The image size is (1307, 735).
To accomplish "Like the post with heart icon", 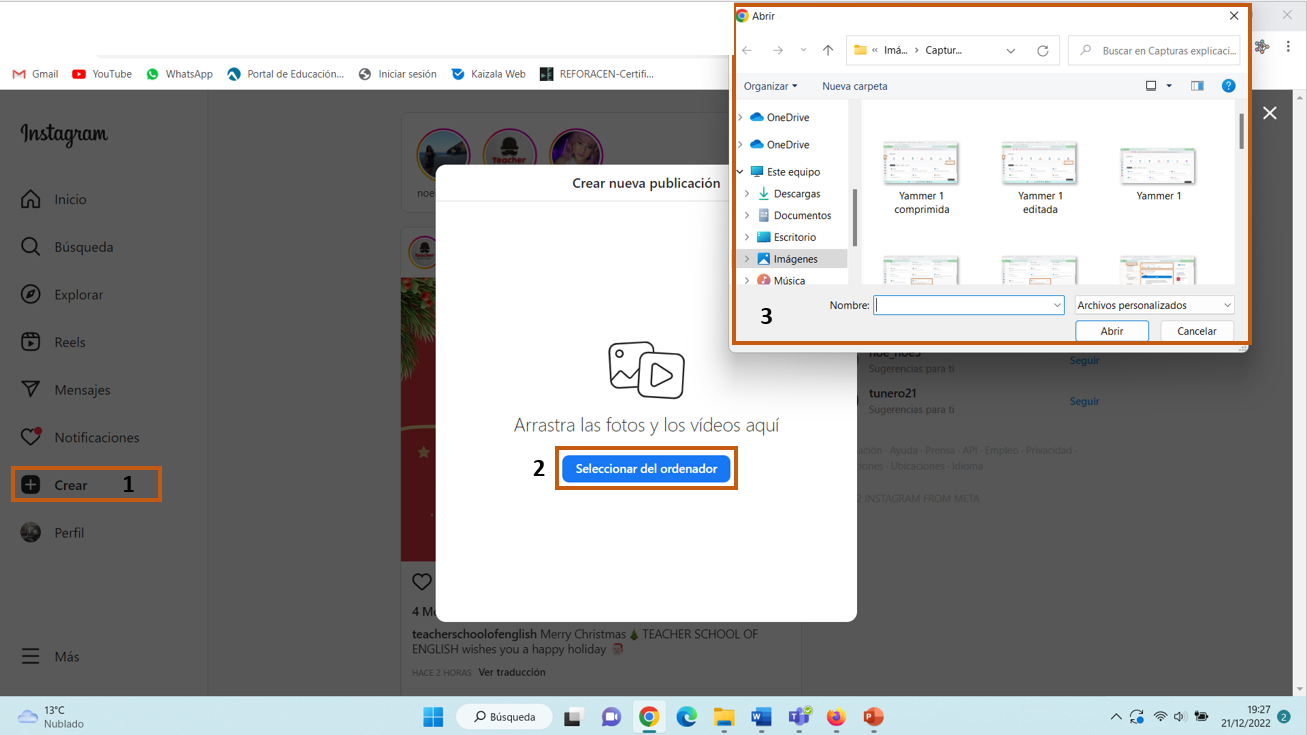I will pyautogui.click(x=422, y=582).
